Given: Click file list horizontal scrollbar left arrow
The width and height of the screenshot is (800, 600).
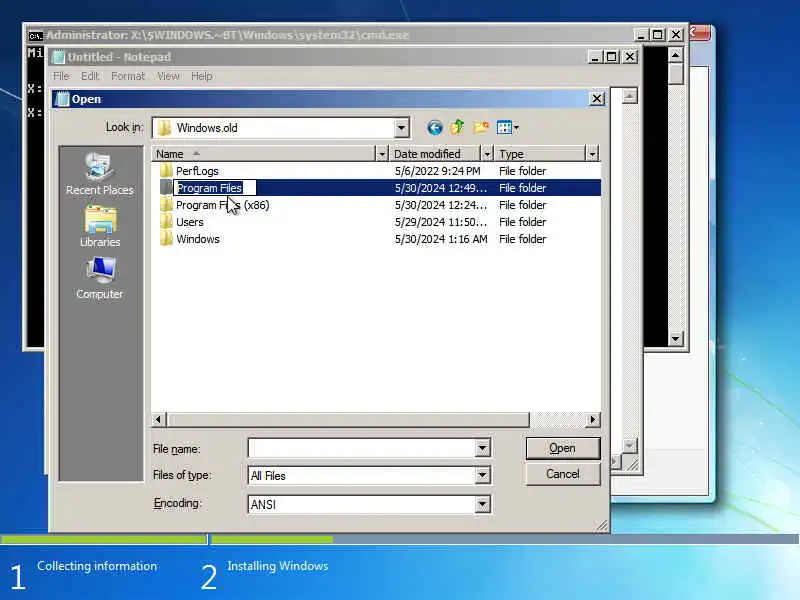Looking at the screenshot, I should pyautogui.click(x=158, y=419).
